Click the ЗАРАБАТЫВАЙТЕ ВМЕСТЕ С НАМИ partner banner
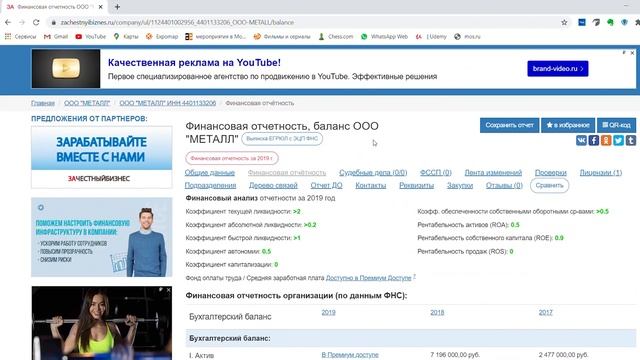 [102, 157]
